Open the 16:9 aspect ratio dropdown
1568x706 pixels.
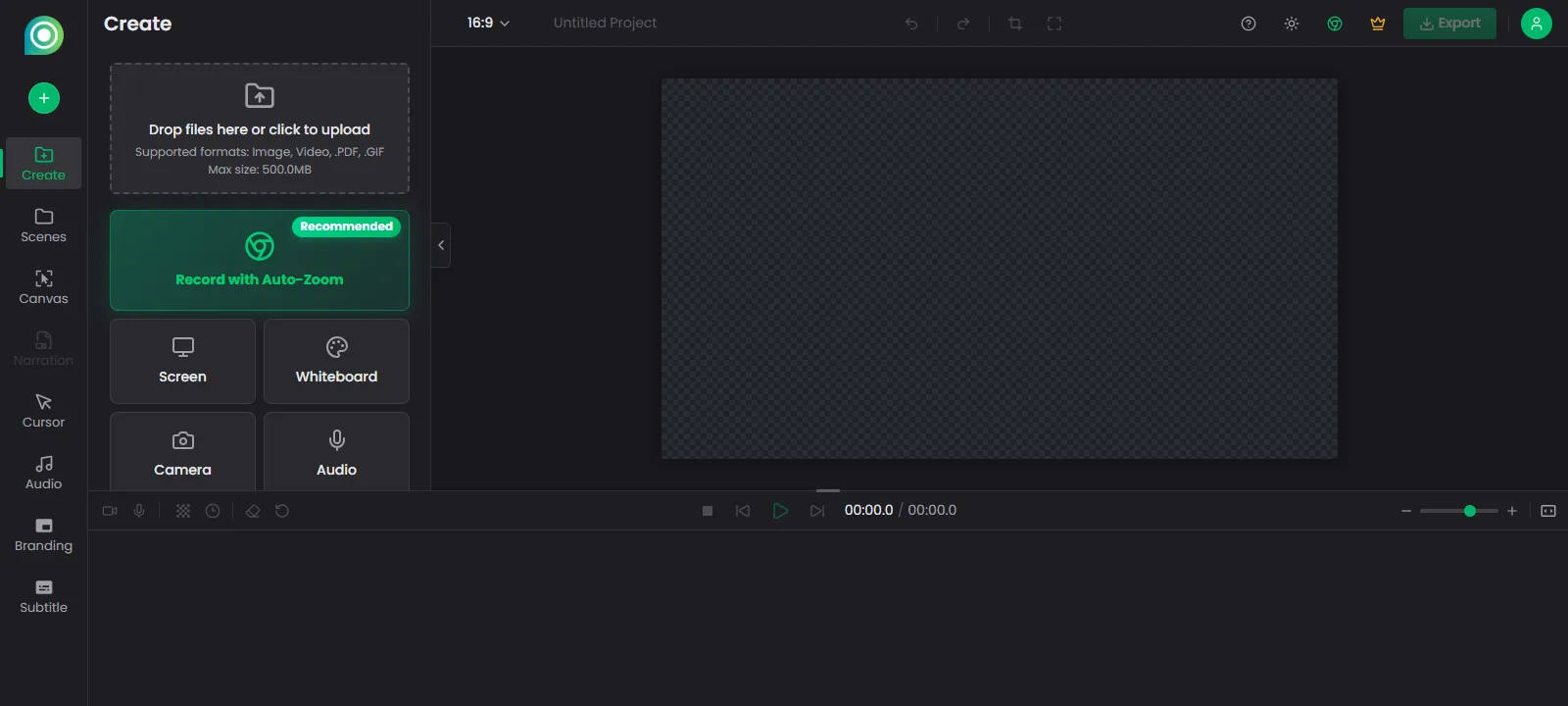488,23
